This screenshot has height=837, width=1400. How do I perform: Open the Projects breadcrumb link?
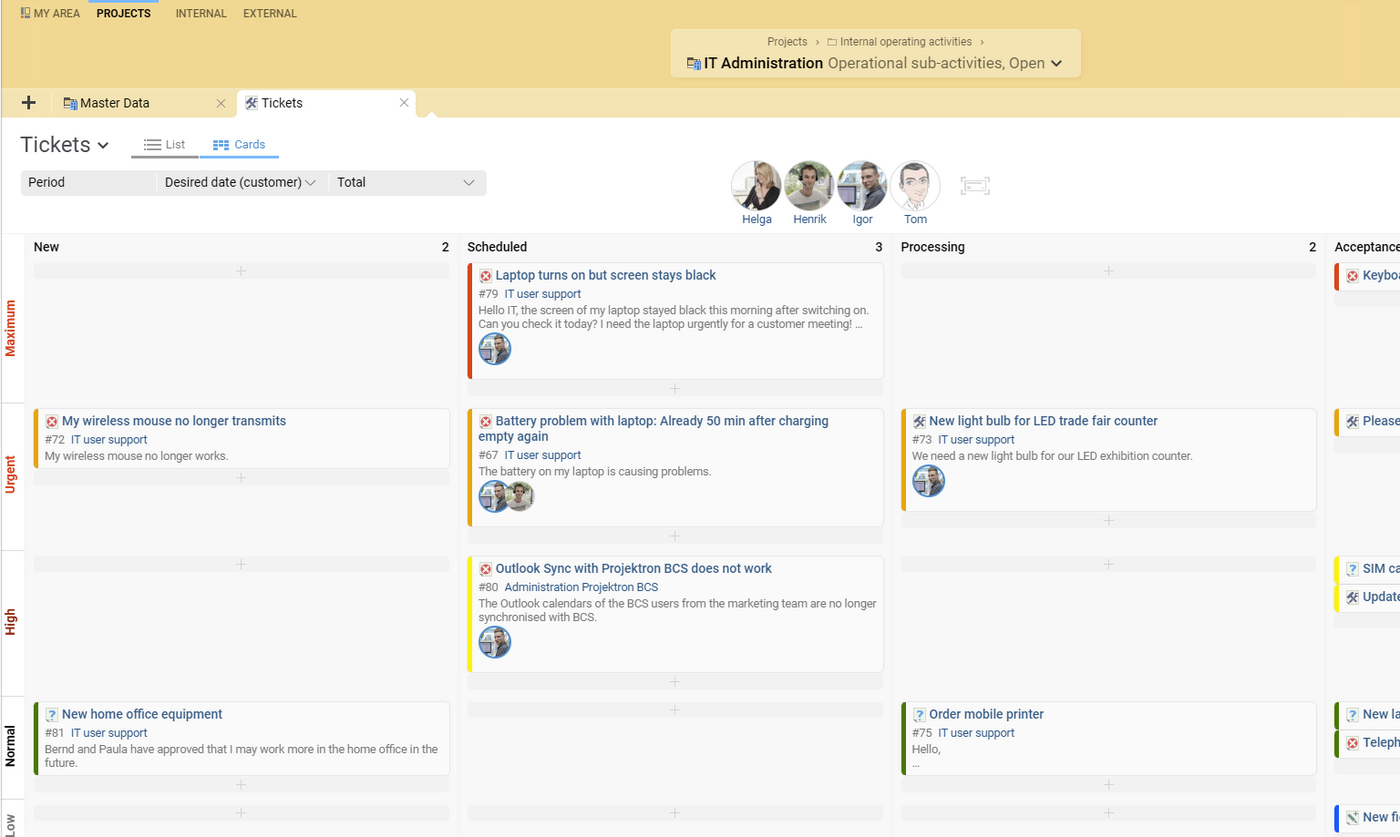coord(787,42)
